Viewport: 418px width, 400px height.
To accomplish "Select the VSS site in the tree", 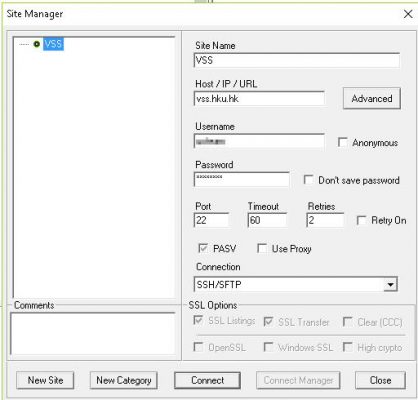I will [53, 44].
